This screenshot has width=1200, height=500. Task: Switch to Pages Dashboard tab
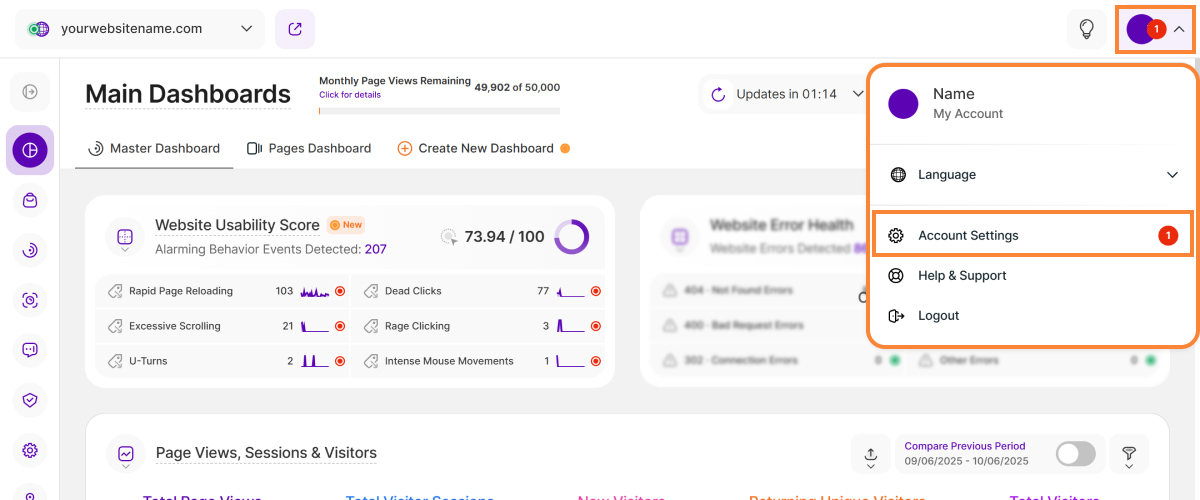pyautogui.click(x=309, y=148)
